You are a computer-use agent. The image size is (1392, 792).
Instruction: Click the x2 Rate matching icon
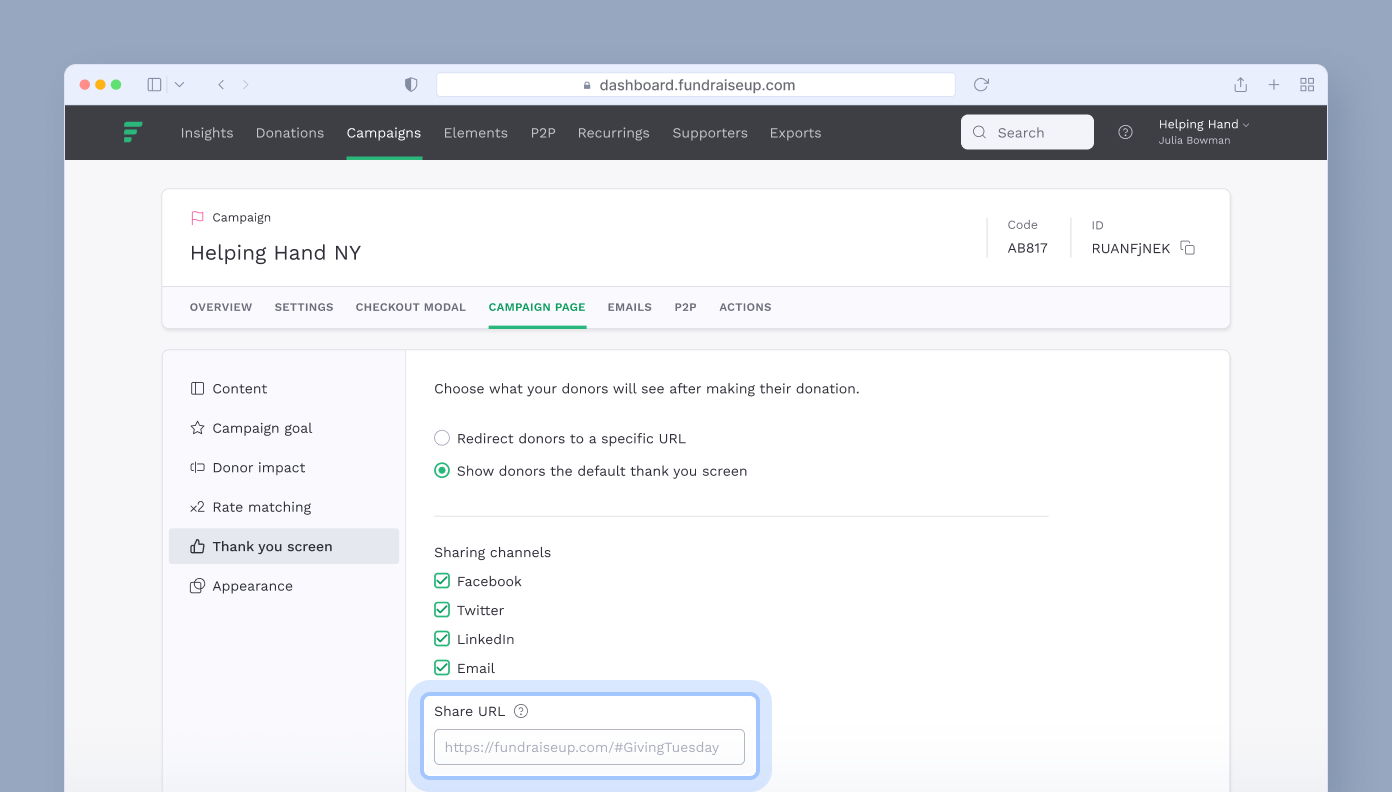(x=197, y=507)
